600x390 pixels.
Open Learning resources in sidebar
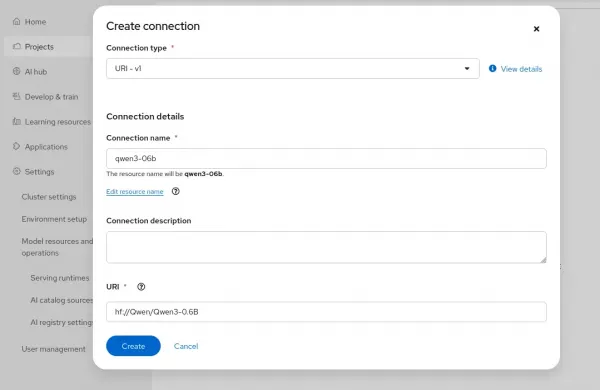[58, 122]
